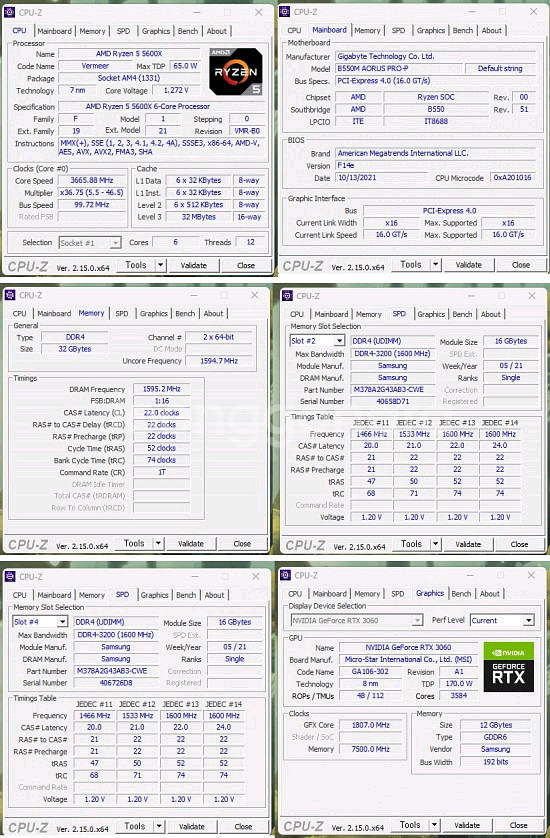
Task: Click Validate in the RTX 3060 window
Action: 467,825
